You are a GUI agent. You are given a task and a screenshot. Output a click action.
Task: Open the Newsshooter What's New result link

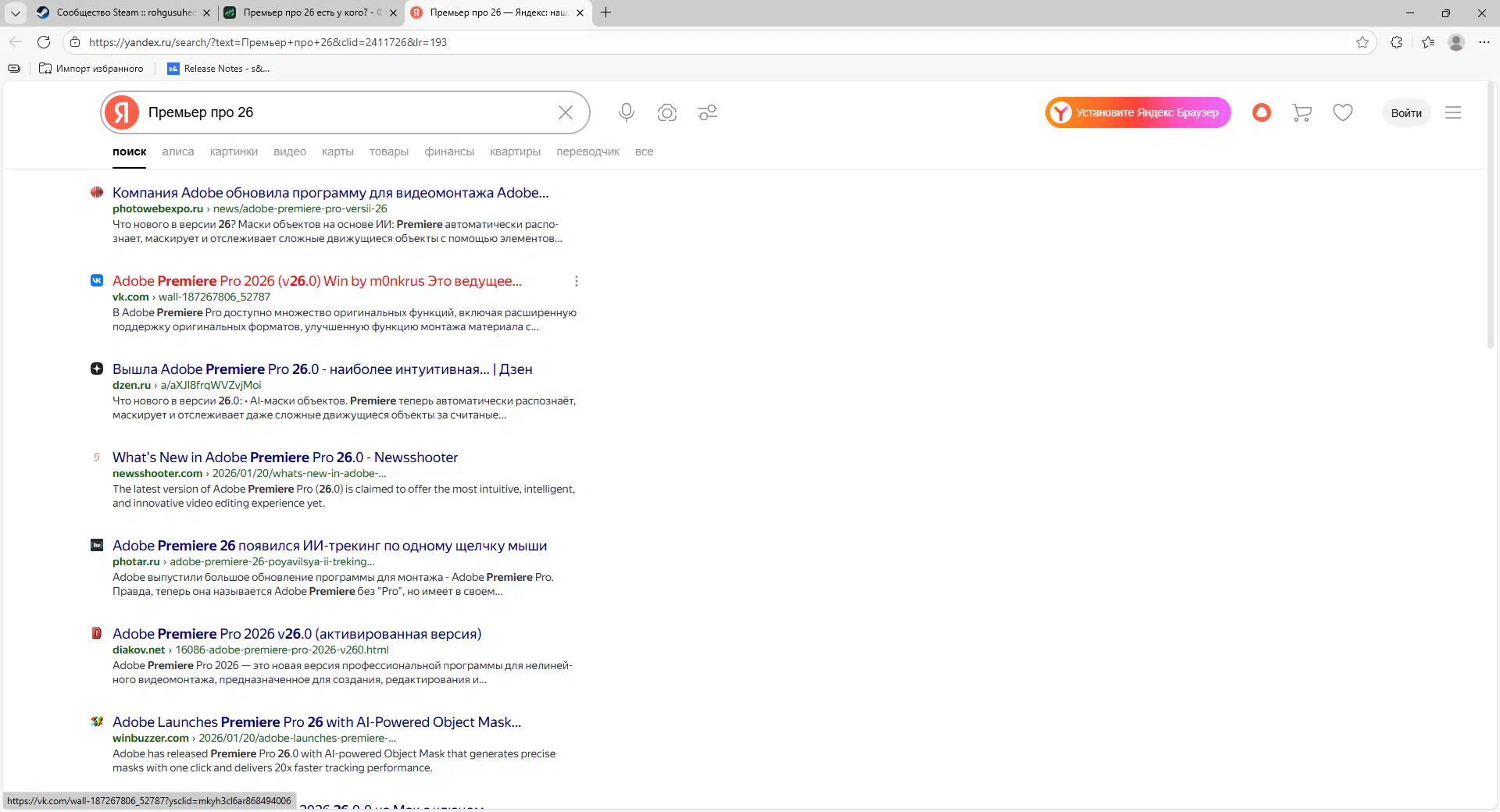click(284, 458)
